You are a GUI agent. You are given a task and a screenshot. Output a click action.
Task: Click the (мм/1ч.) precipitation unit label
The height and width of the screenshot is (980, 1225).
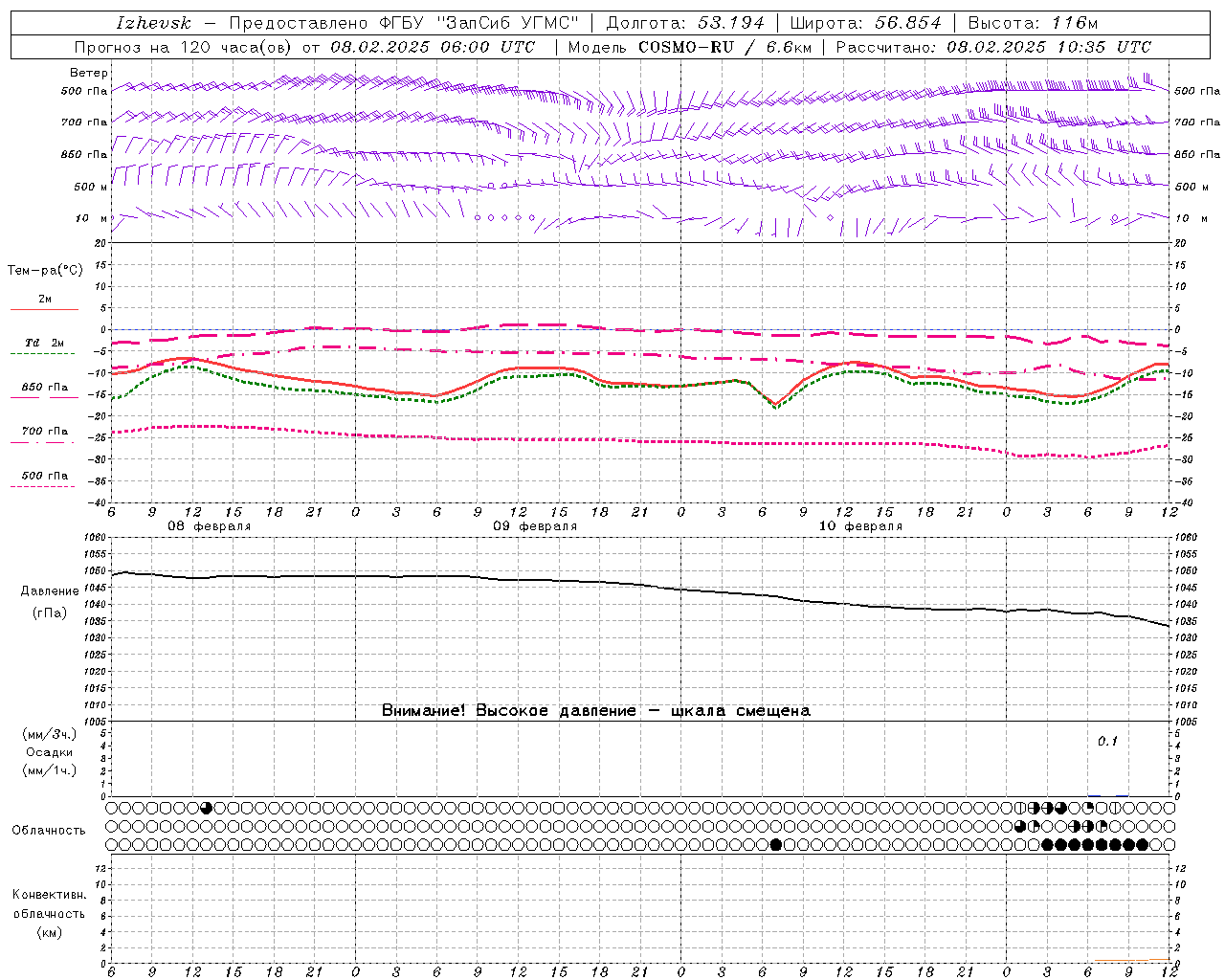(50, 770)
